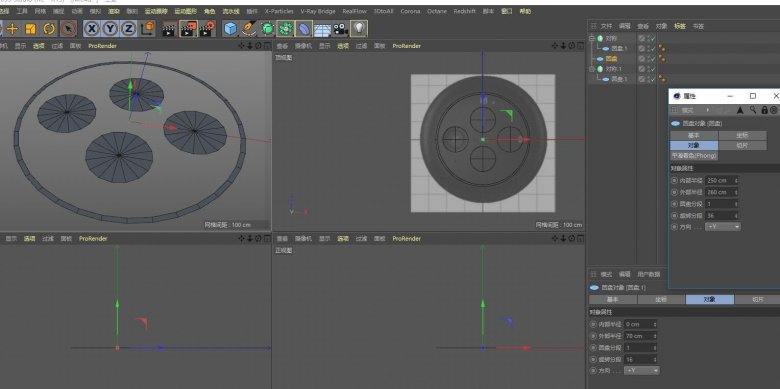Click the recent tool cursor icon

pos(68,29)
